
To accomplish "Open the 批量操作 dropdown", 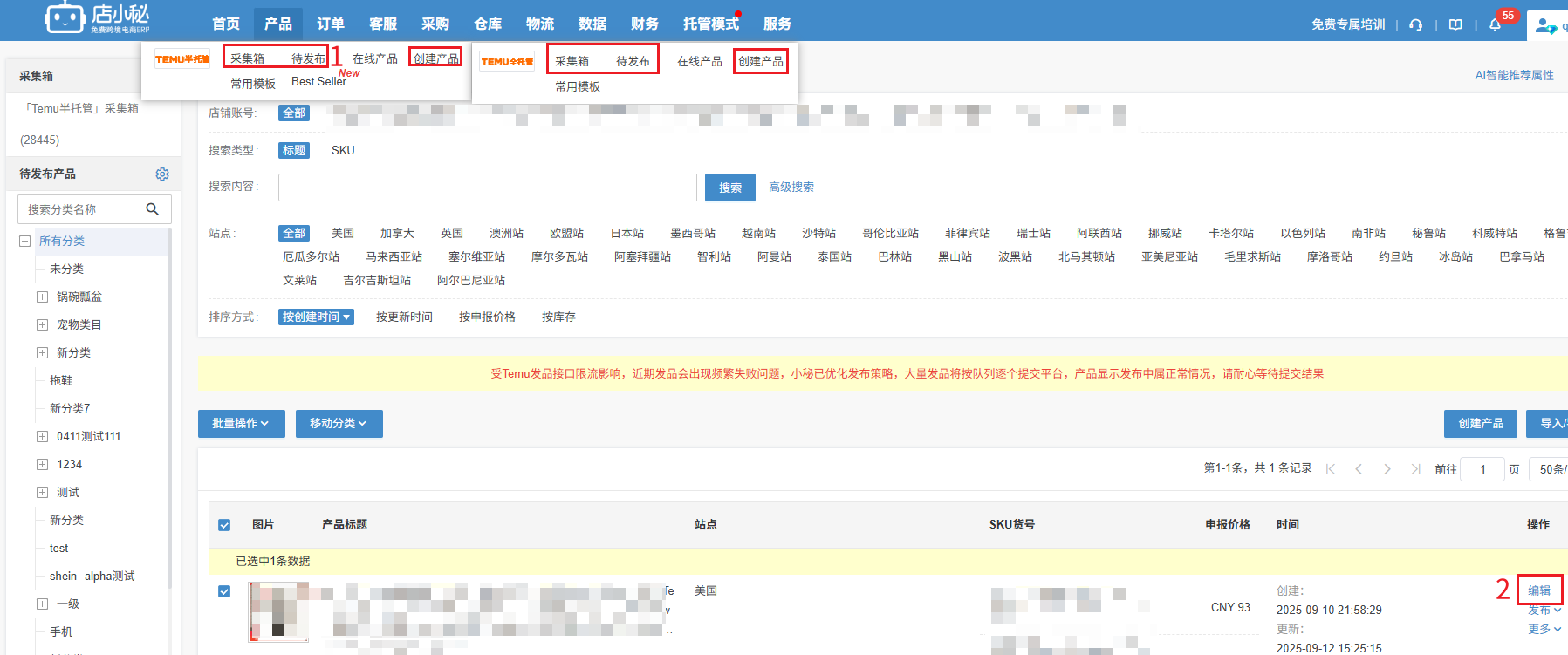I will tap(242, 423).
